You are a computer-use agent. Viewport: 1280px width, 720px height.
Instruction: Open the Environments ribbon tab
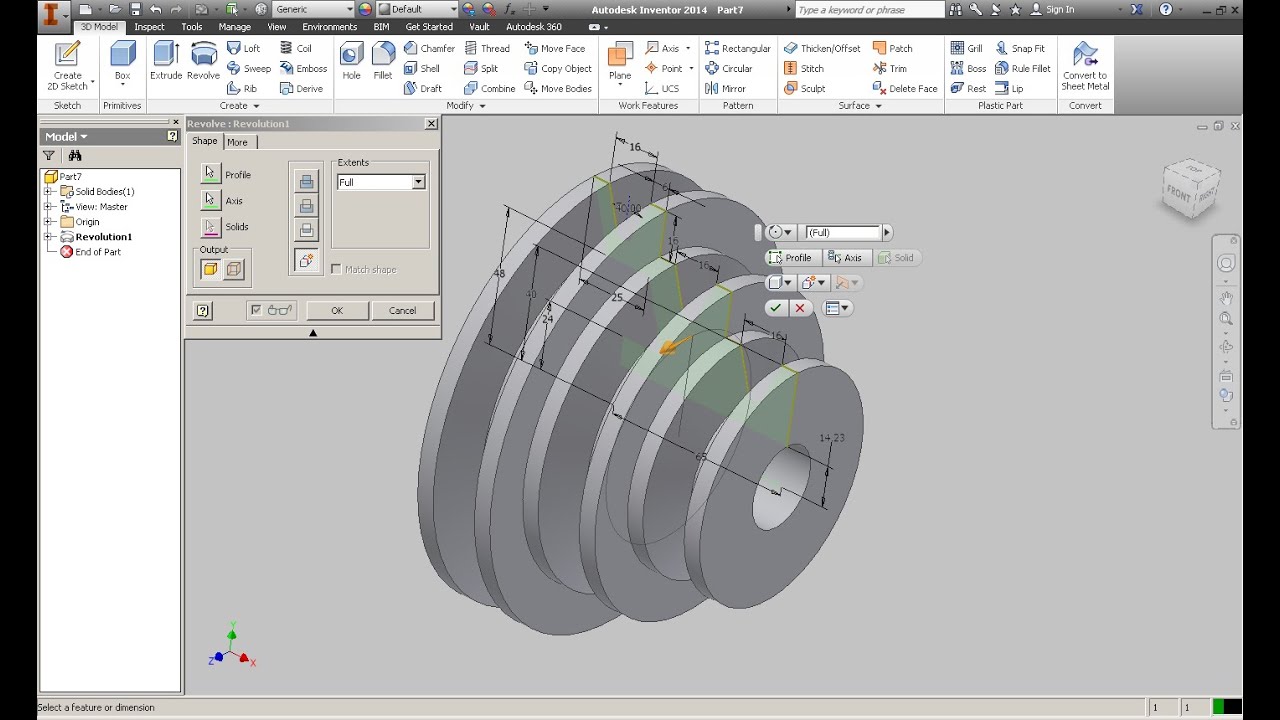pos(329,27)
